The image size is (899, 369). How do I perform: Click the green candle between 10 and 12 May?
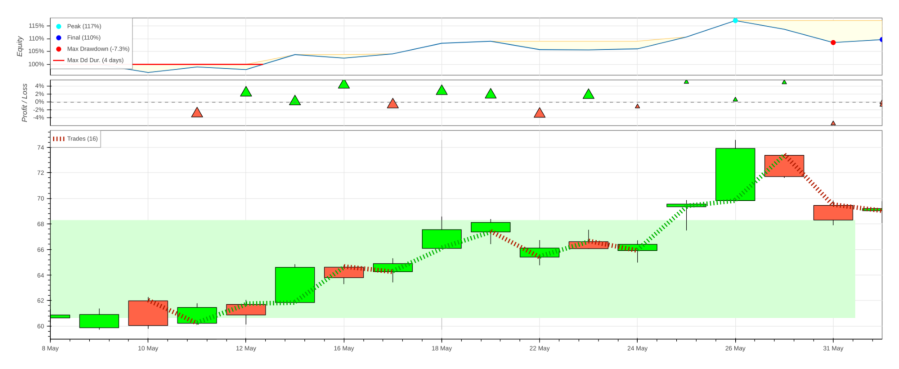click(197, 315)
